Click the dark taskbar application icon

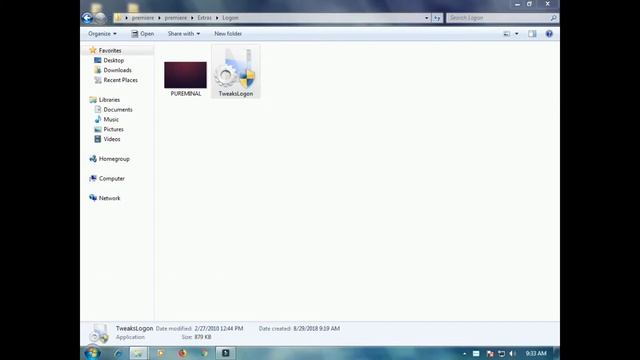[x=225, y=353]
